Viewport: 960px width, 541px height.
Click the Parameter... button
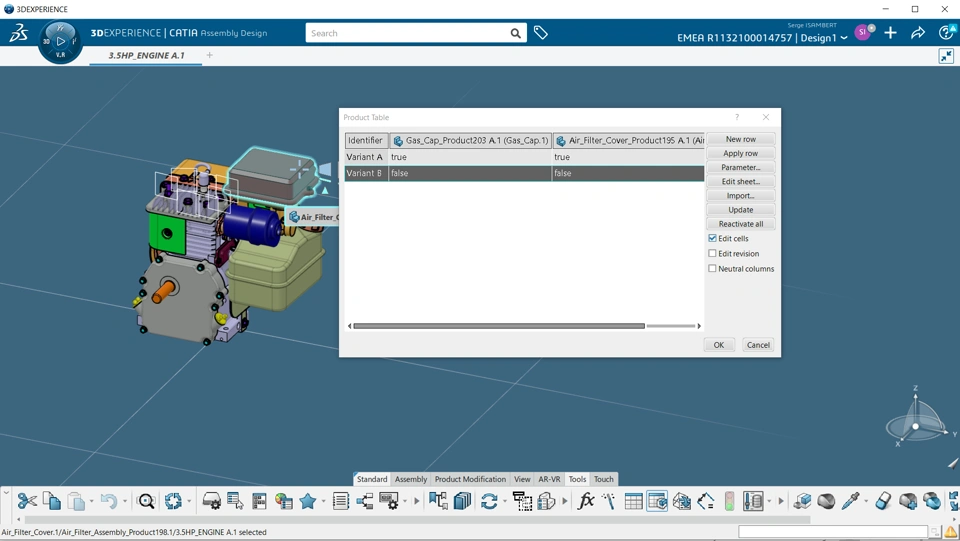pos(741,168)
